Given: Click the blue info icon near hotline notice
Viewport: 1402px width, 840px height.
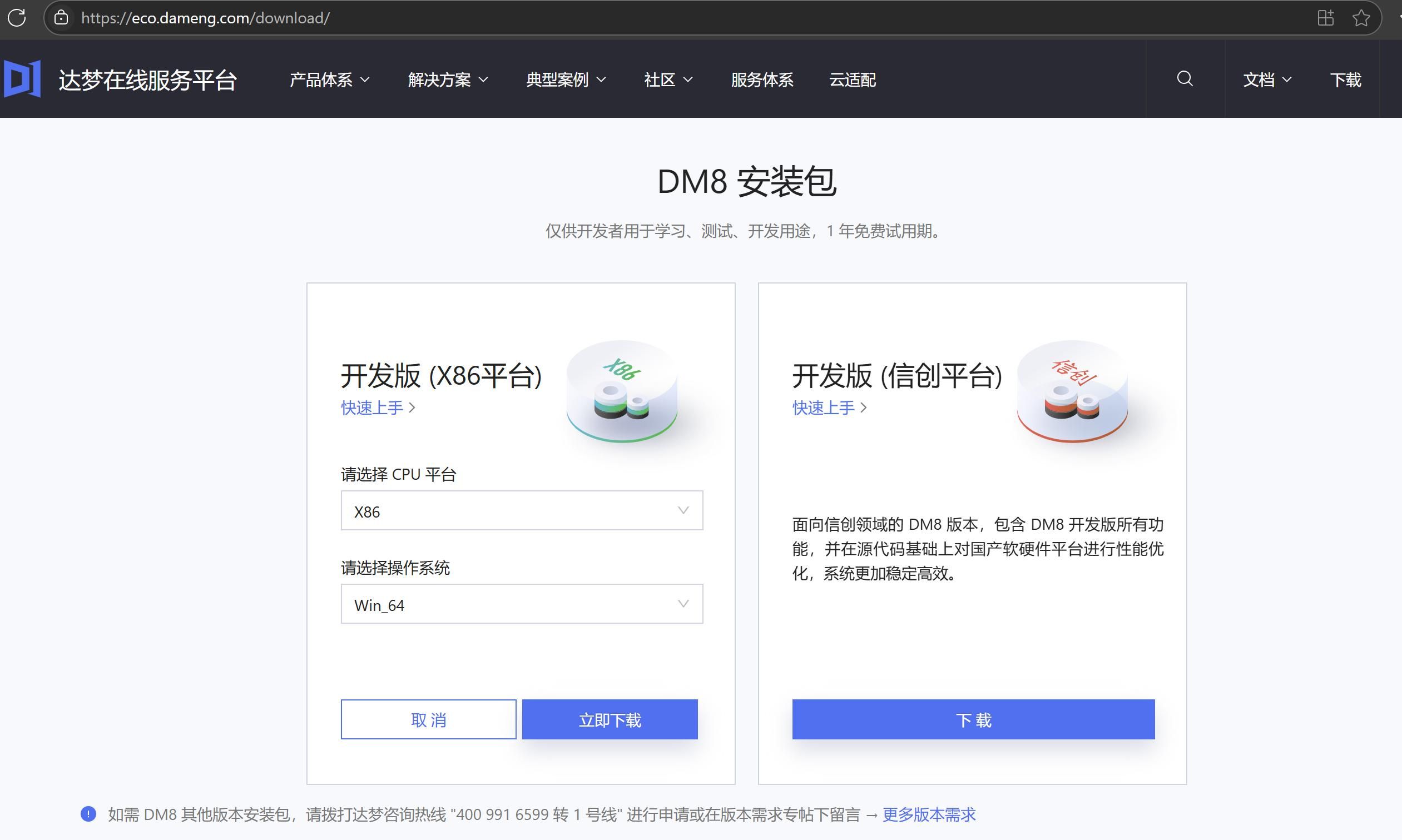Looking at the screenshot, I should click(x=88, y=814).
